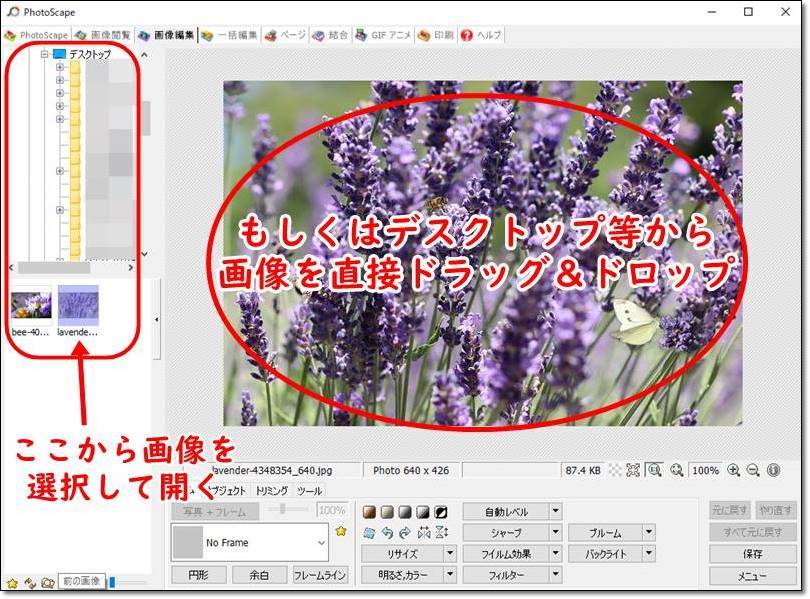810x599 pixels.
Task: Open photo info with the round i icon
Action: pos(773,470)
